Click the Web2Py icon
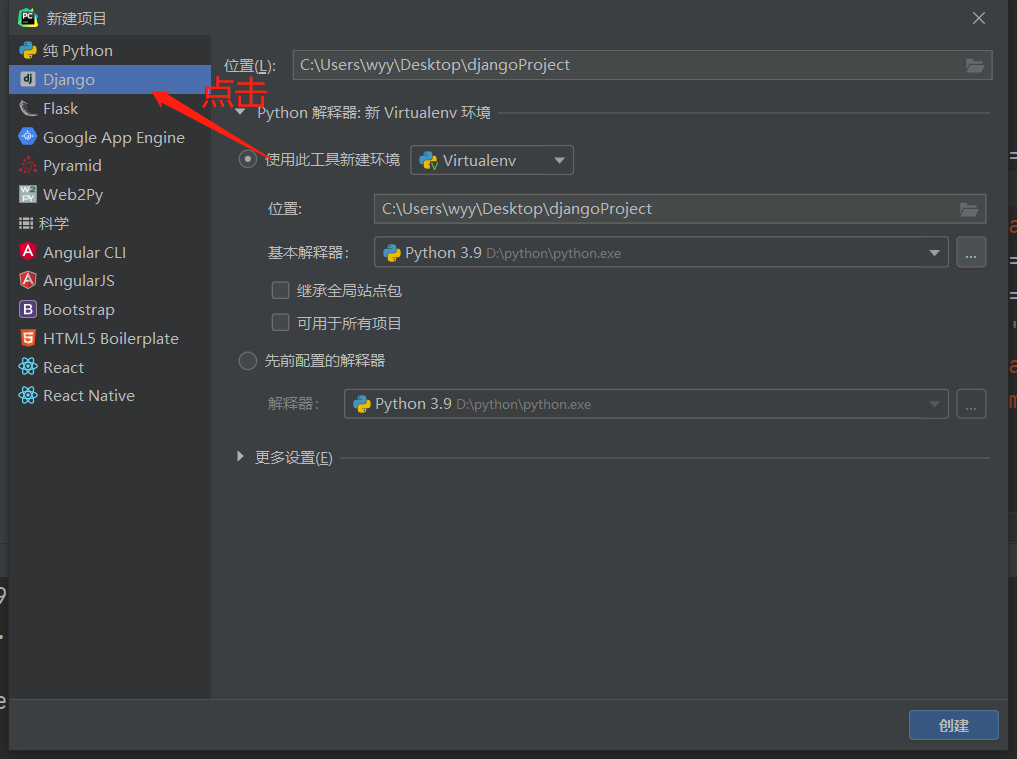This screenshot has width=1017, height=759. [28, 194]
